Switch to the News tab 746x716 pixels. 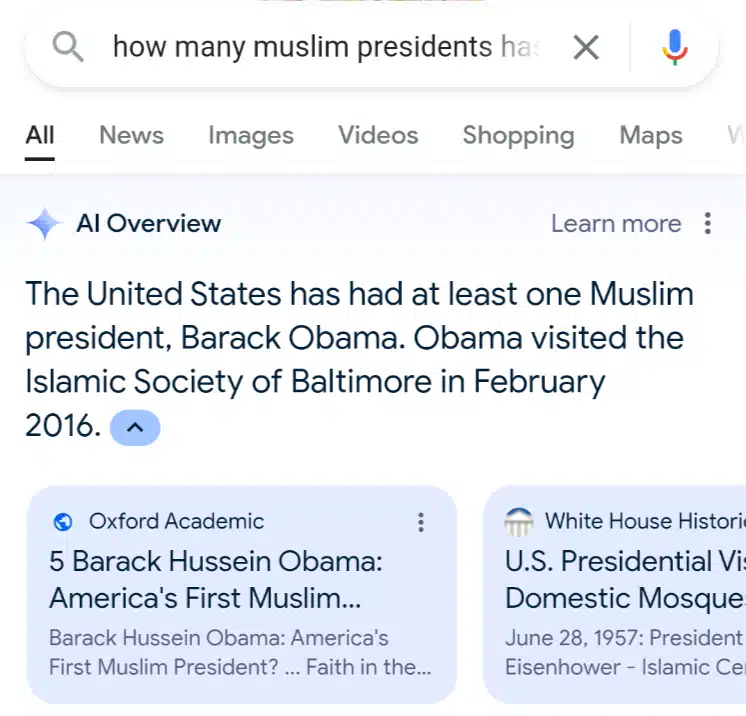coord(131,135)
